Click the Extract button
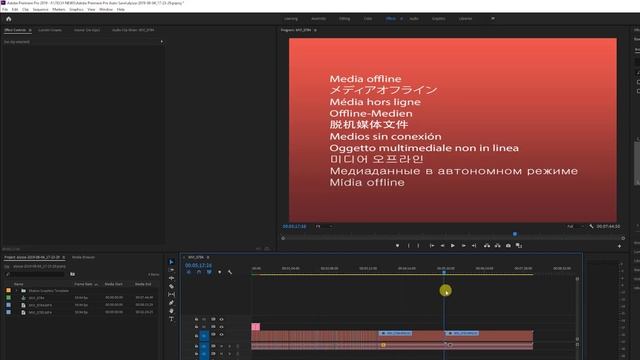 tap(497, 246)
